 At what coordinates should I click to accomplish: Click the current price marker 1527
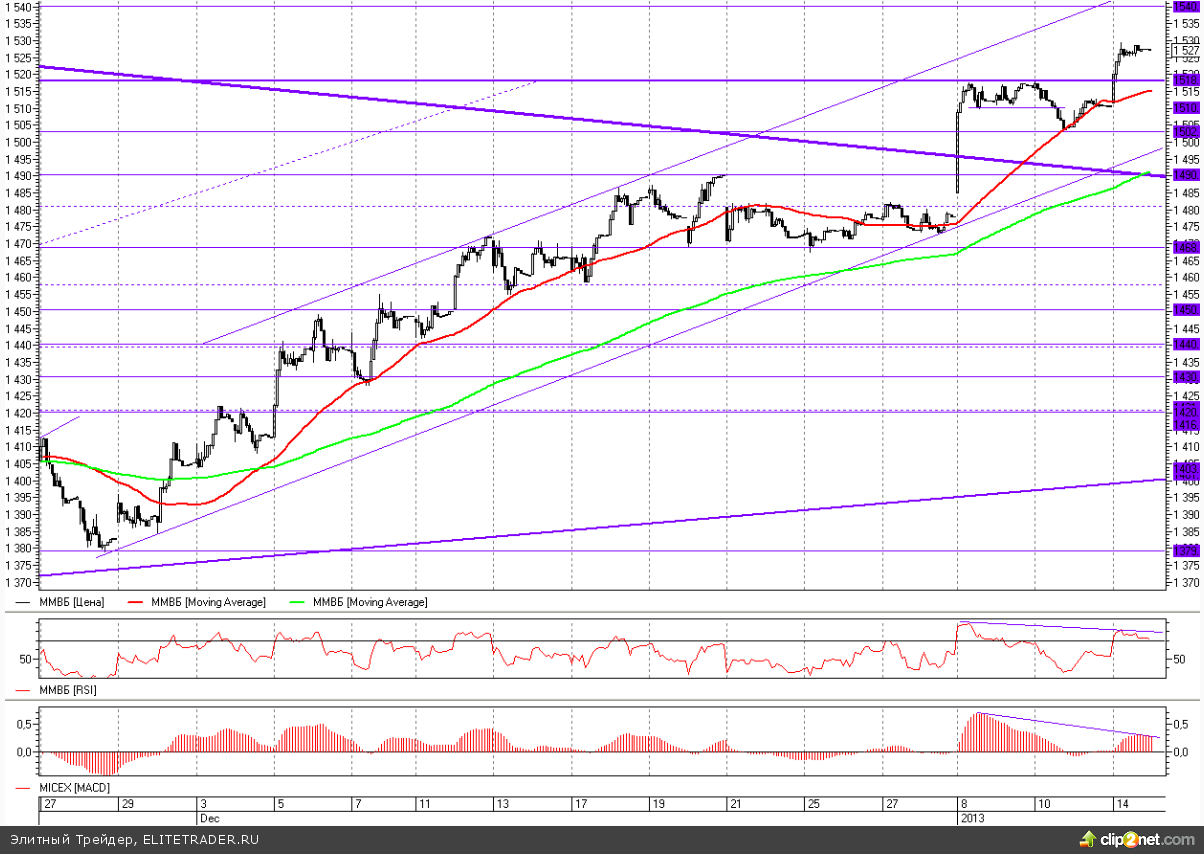click(1184, 50)
